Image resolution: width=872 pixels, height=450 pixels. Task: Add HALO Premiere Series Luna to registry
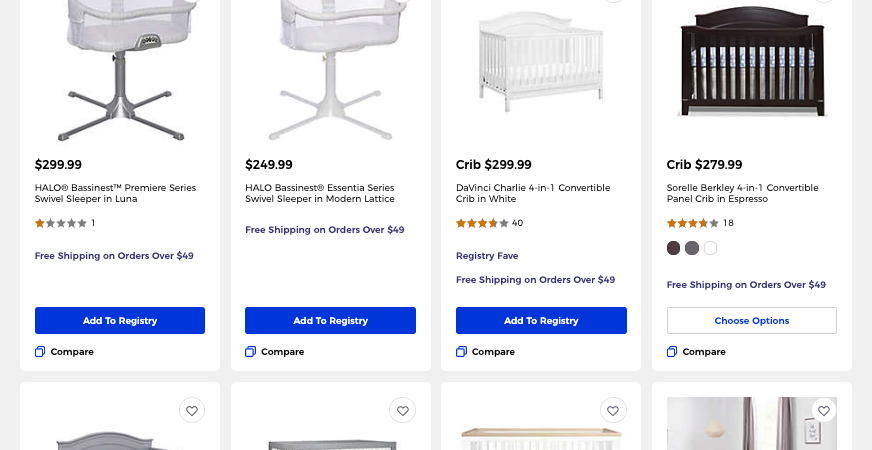120,320
